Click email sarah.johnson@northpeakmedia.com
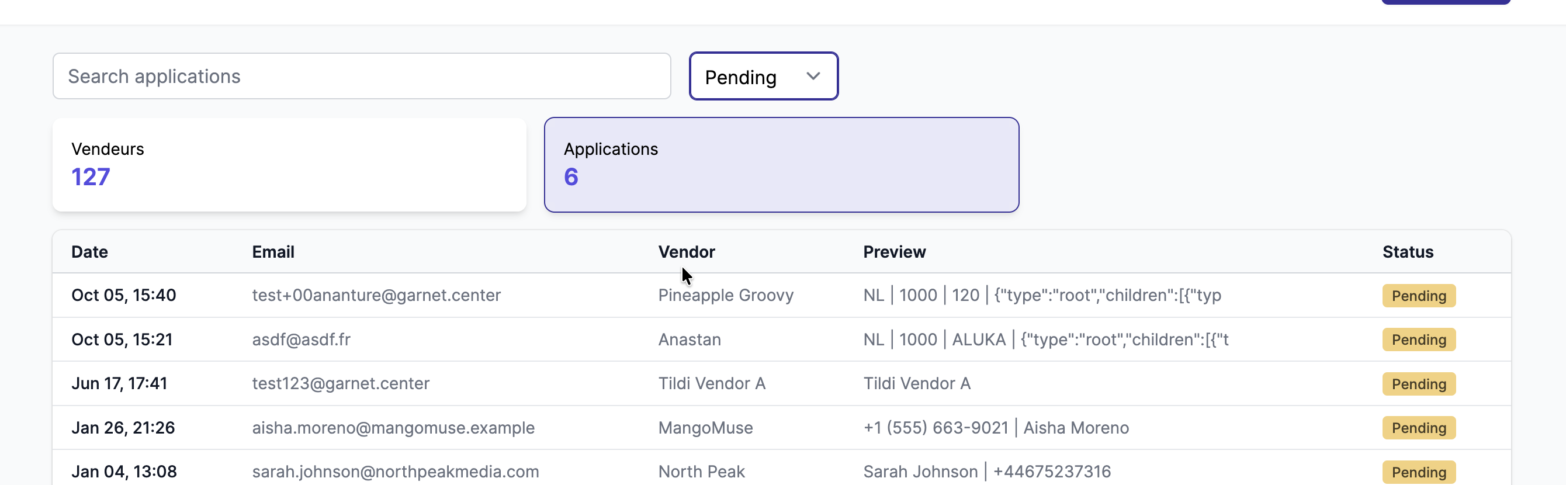 coord(395,471)
